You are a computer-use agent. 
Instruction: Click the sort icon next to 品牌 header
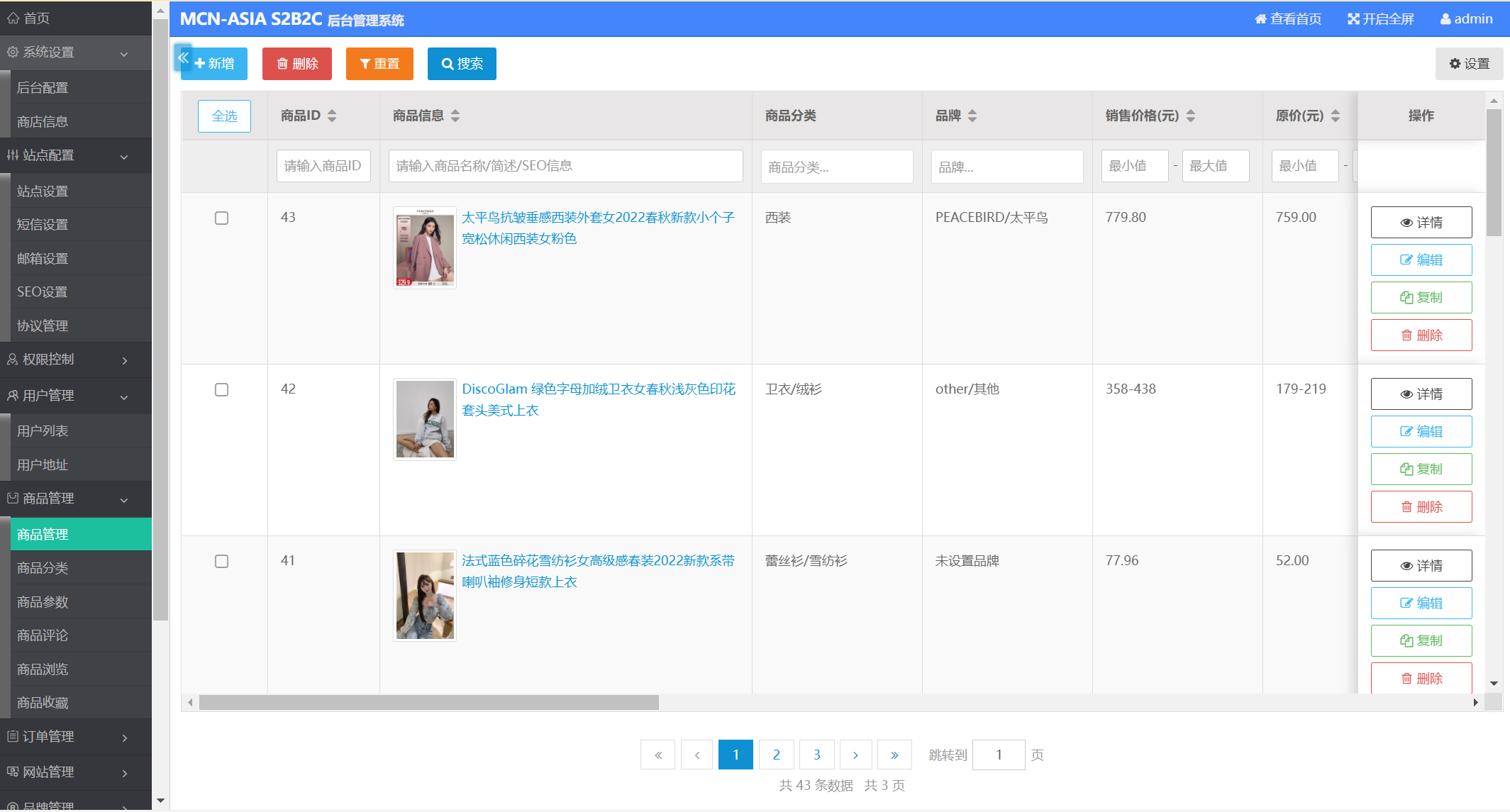(972, 116)
